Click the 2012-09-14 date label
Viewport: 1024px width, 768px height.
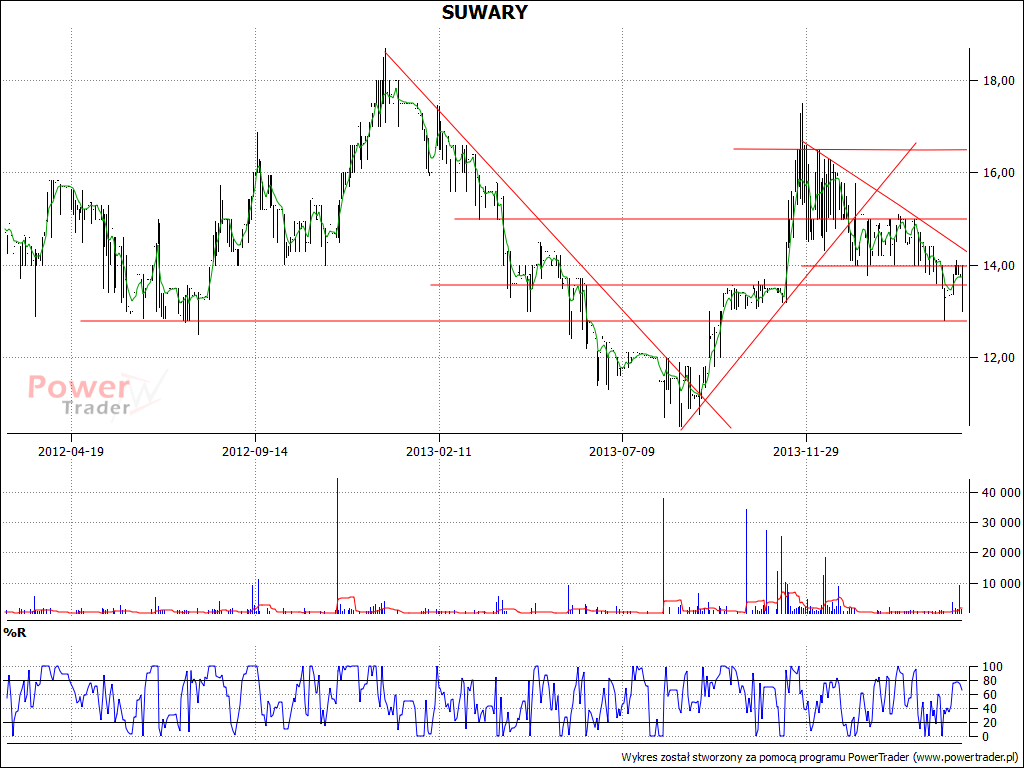(x=255, y=451)
